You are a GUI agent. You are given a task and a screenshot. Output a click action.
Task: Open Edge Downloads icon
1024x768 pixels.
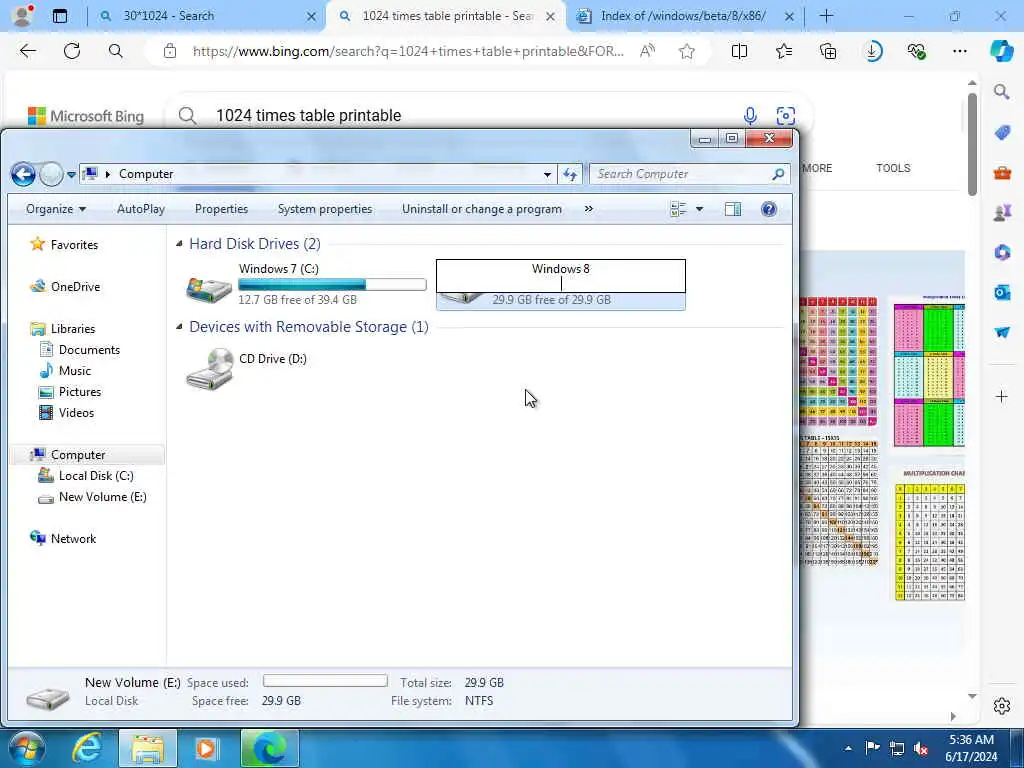[872, 51]
